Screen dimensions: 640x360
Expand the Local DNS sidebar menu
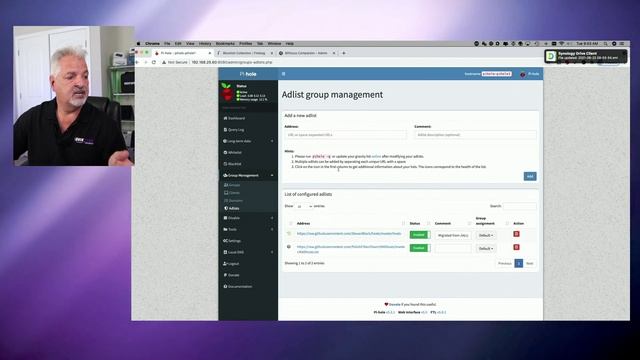[x=248, y=252]
